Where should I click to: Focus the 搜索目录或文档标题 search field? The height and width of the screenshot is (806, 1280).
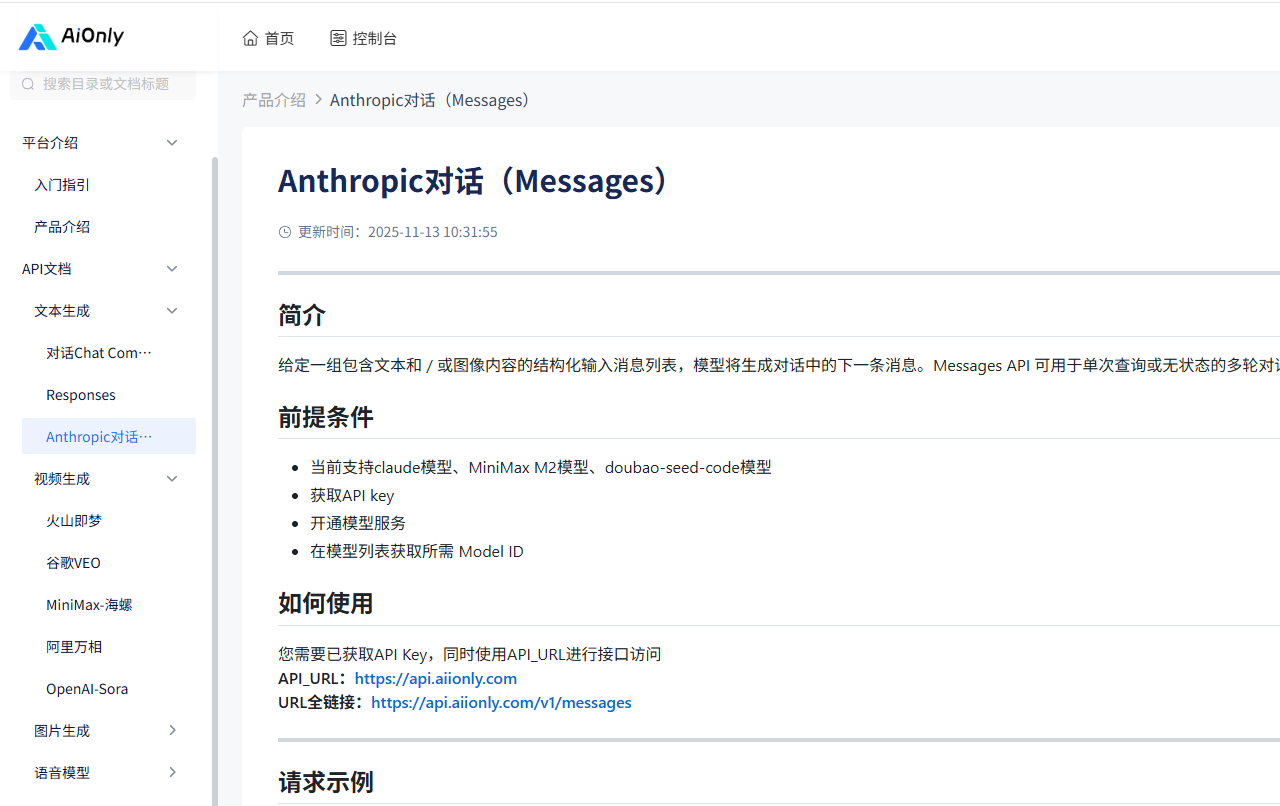103,84
